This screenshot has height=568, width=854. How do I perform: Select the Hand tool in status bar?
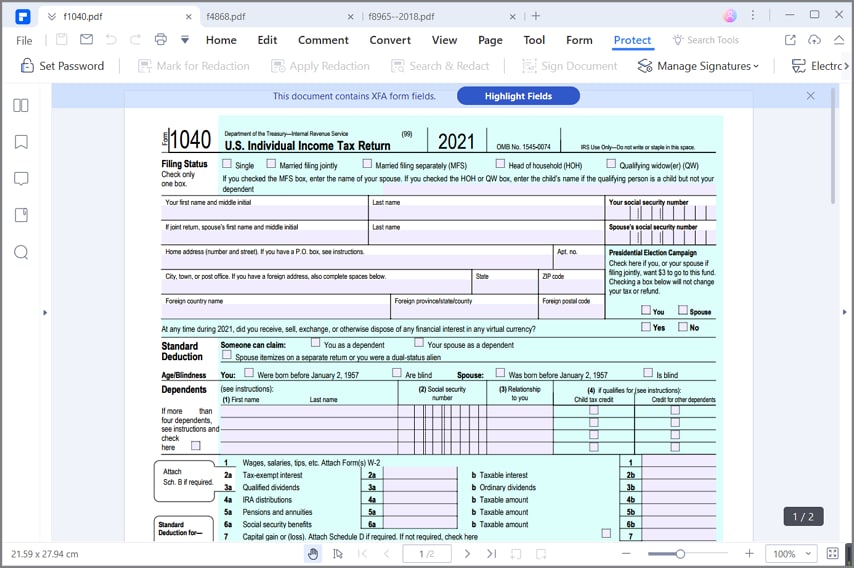[x=313, y=554]
